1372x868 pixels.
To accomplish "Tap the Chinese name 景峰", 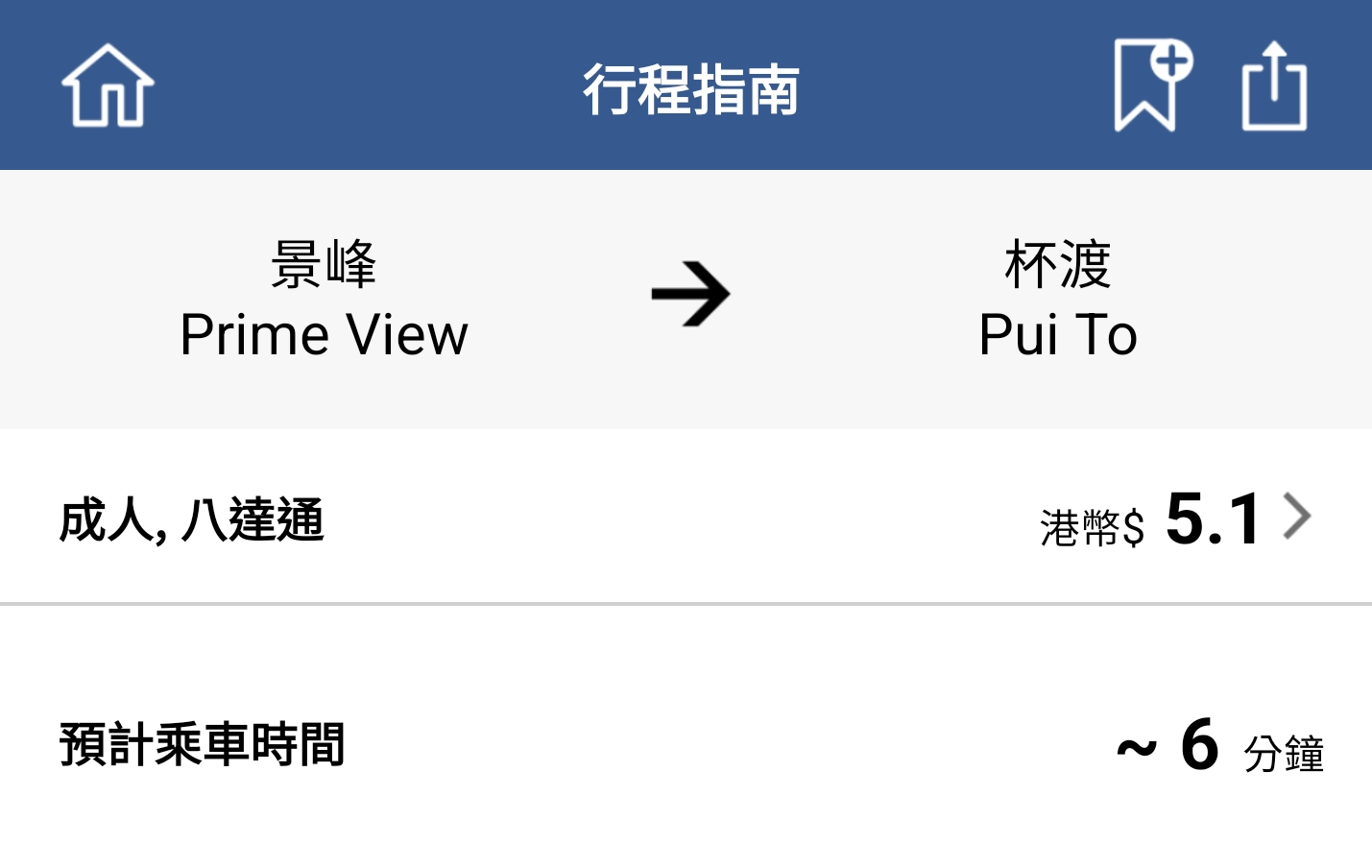I will [x=324, y=264].
